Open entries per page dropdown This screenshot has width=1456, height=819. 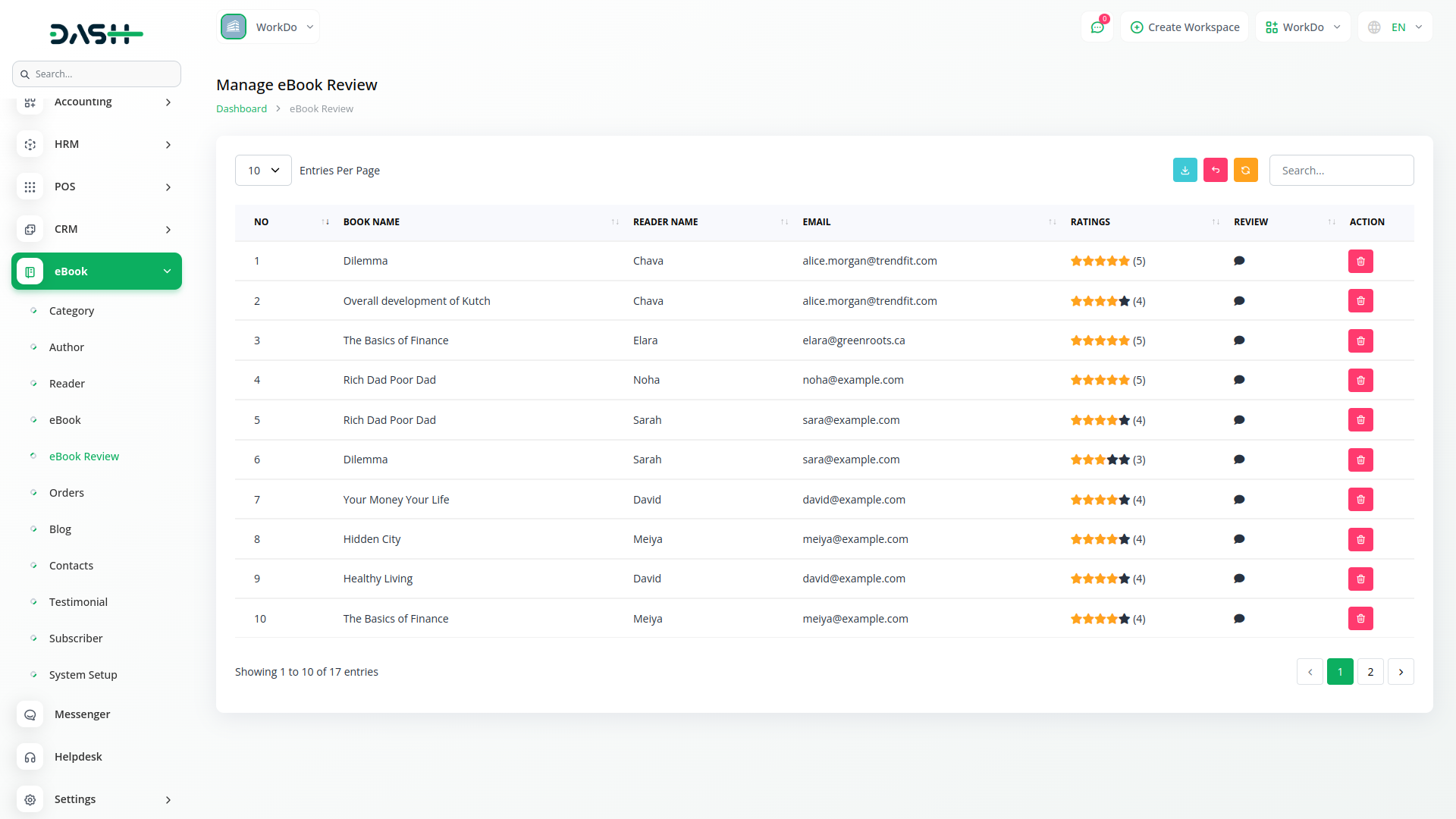pos(263,171)
